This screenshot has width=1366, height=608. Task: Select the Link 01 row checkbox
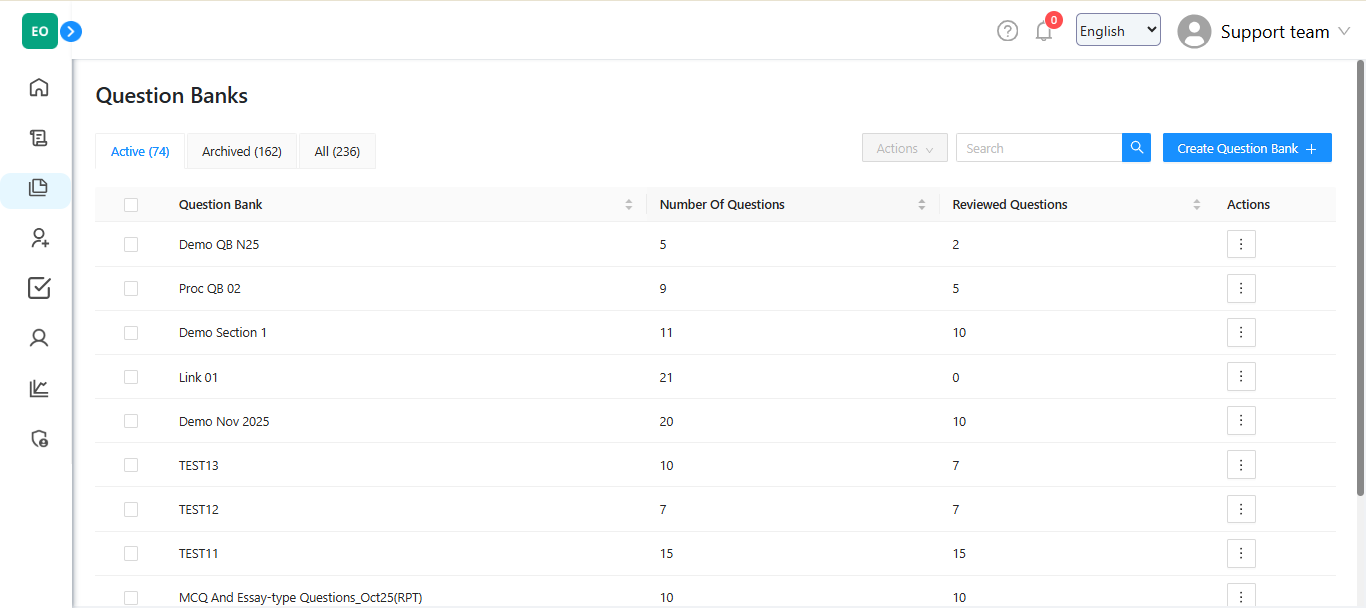[x=131, y=377]
